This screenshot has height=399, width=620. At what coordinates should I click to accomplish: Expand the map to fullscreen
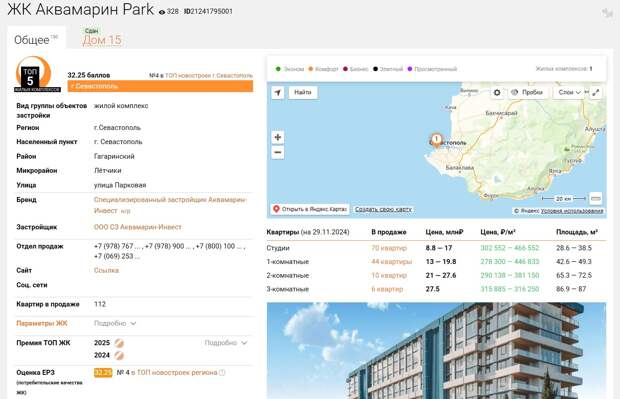point(595,93)
